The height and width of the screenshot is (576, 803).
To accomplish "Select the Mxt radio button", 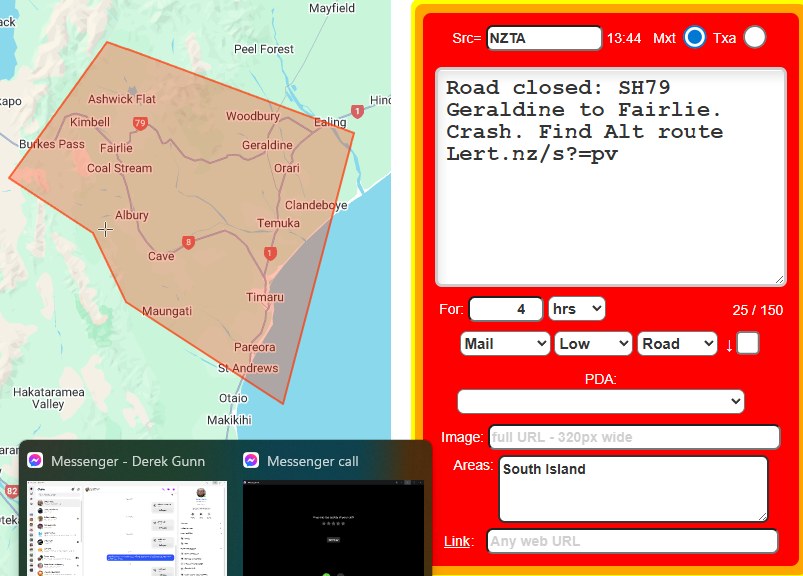I will [694, 37].
